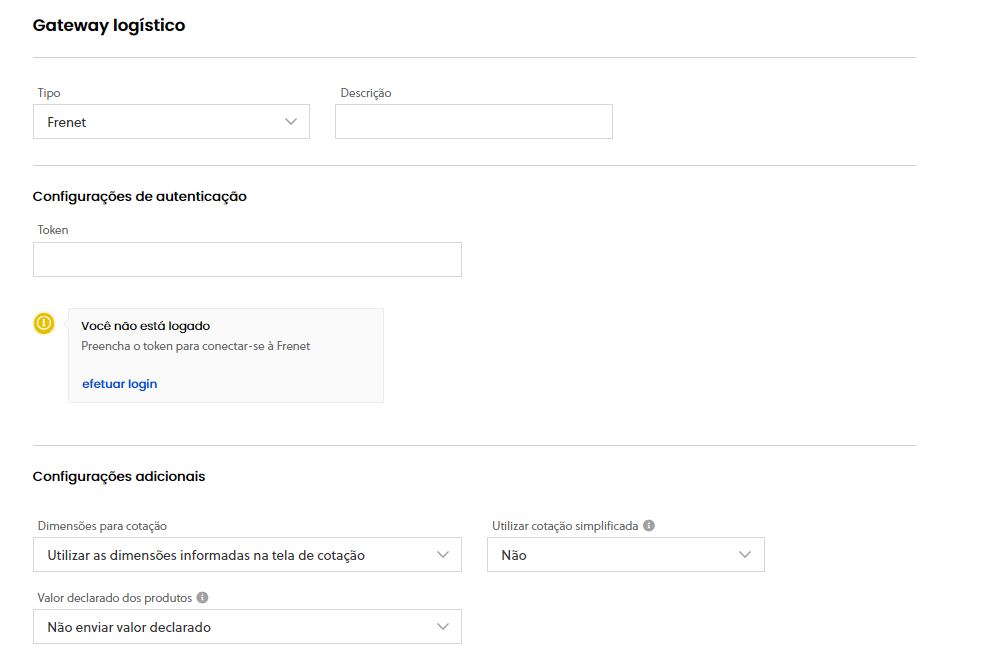This screenshot has height=671, width=981.
Task: Click the "Configurações adicionais" section title
Action: [119, 476]
